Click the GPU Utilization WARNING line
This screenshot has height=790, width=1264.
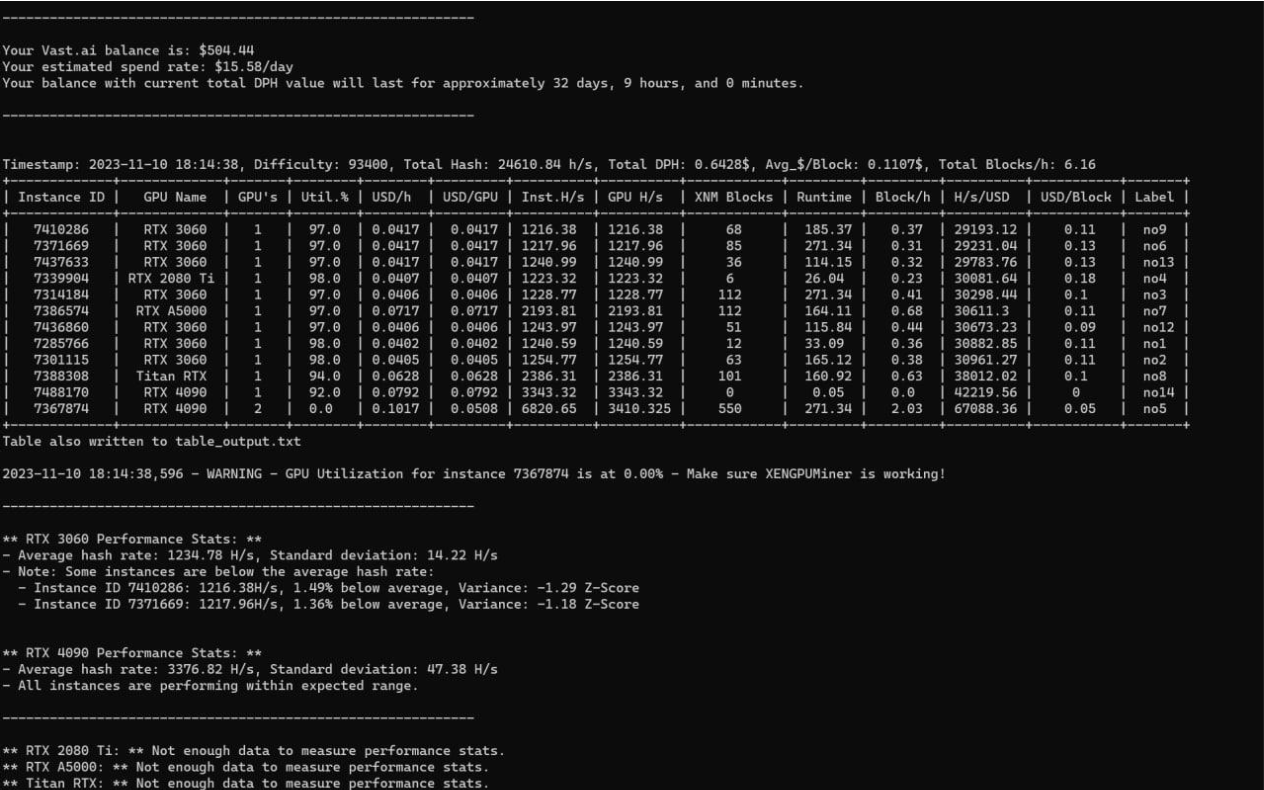(473, 473)
